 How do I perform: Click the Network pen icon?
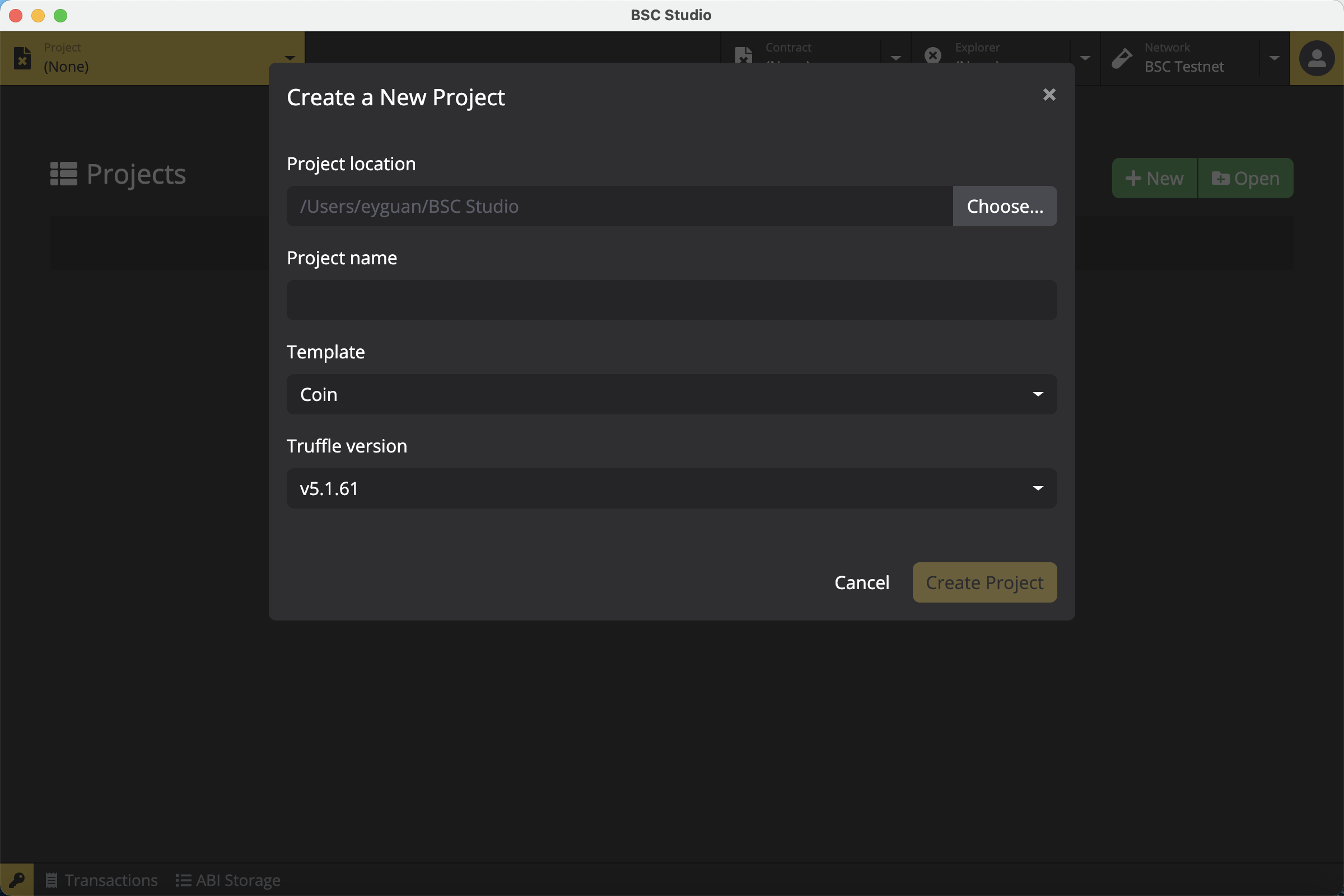(1122, 58)
